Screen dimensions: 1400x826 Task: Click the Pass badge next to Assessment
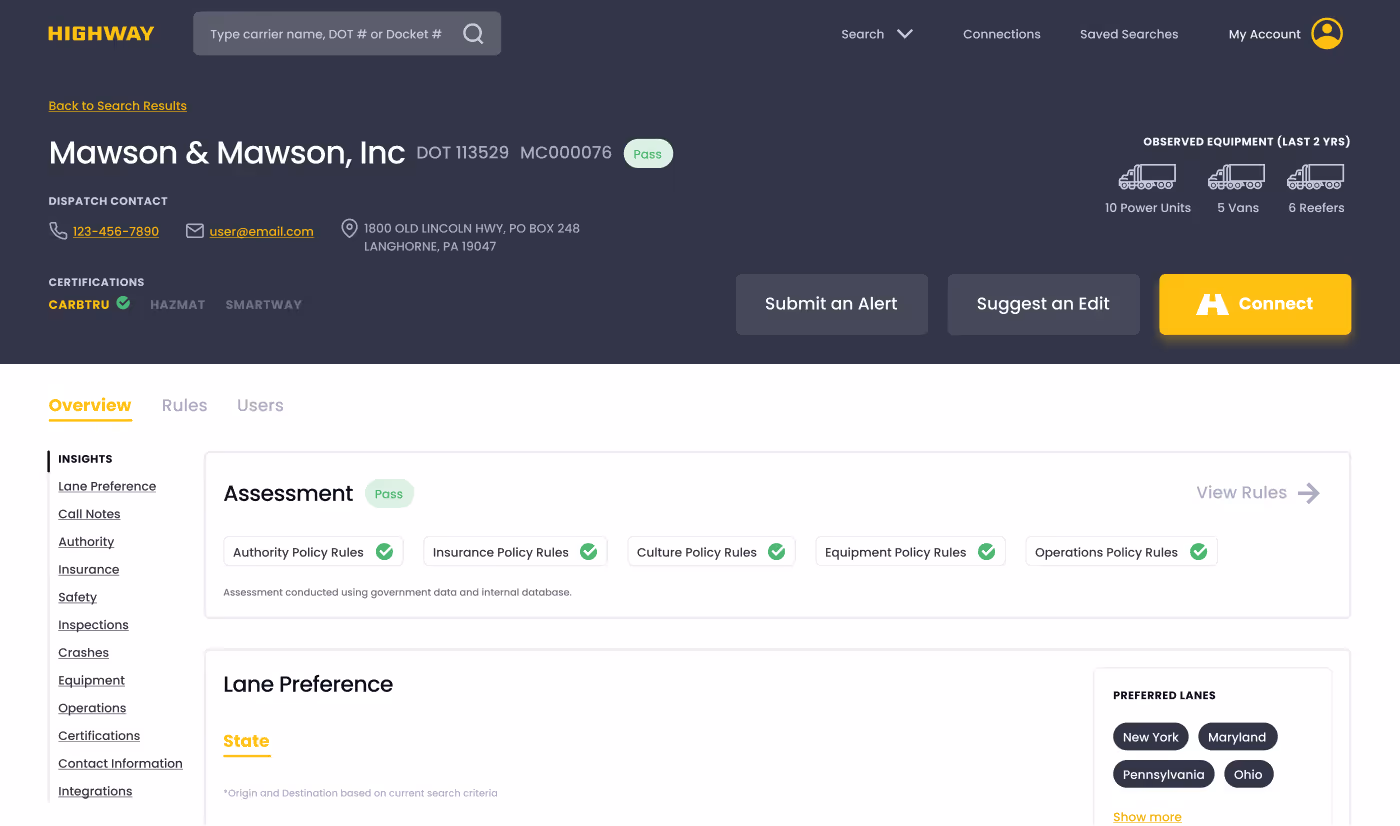click(x=389, y=494)
